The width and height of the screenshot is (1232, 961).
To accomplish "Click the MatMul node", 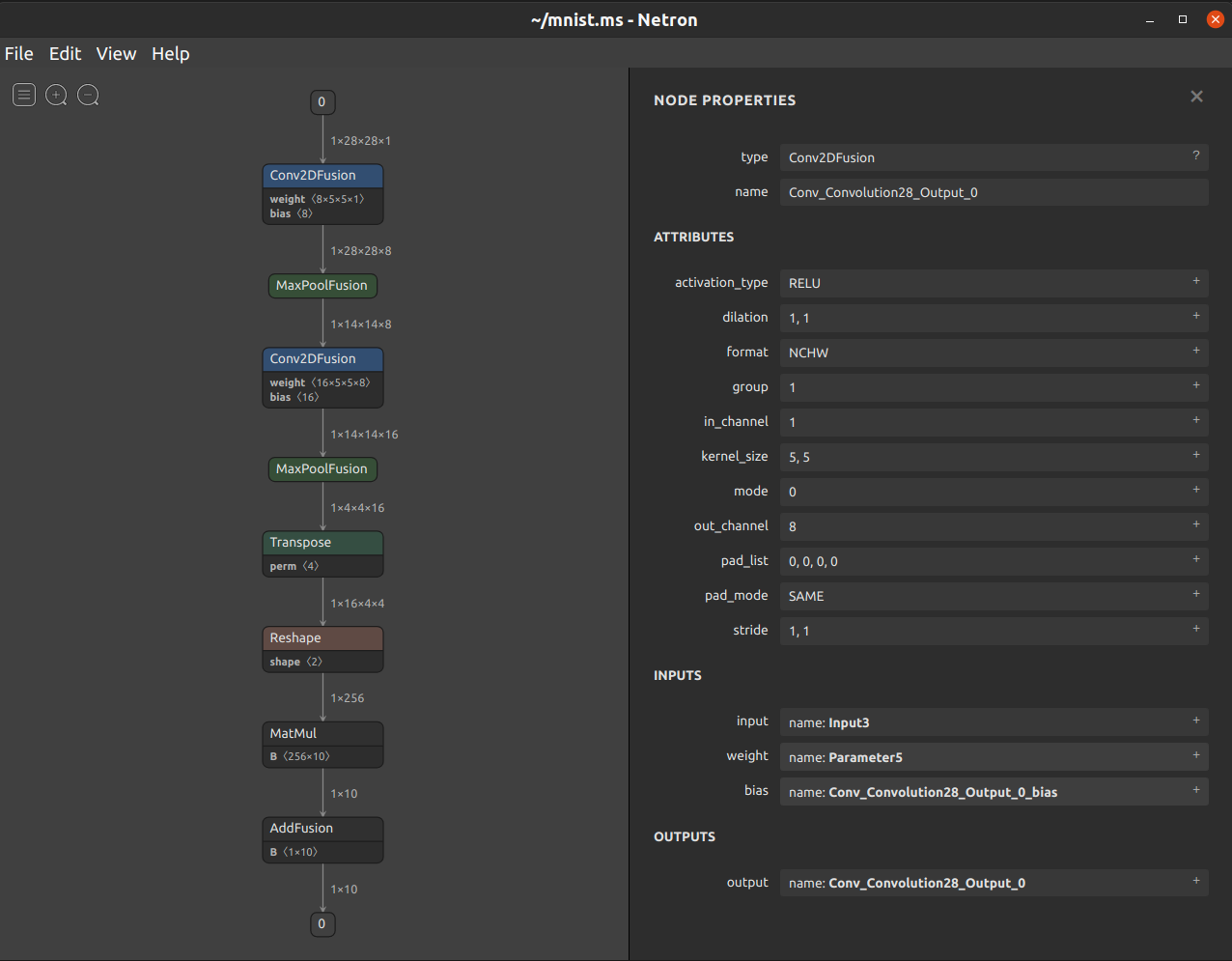I will point(322,734).
